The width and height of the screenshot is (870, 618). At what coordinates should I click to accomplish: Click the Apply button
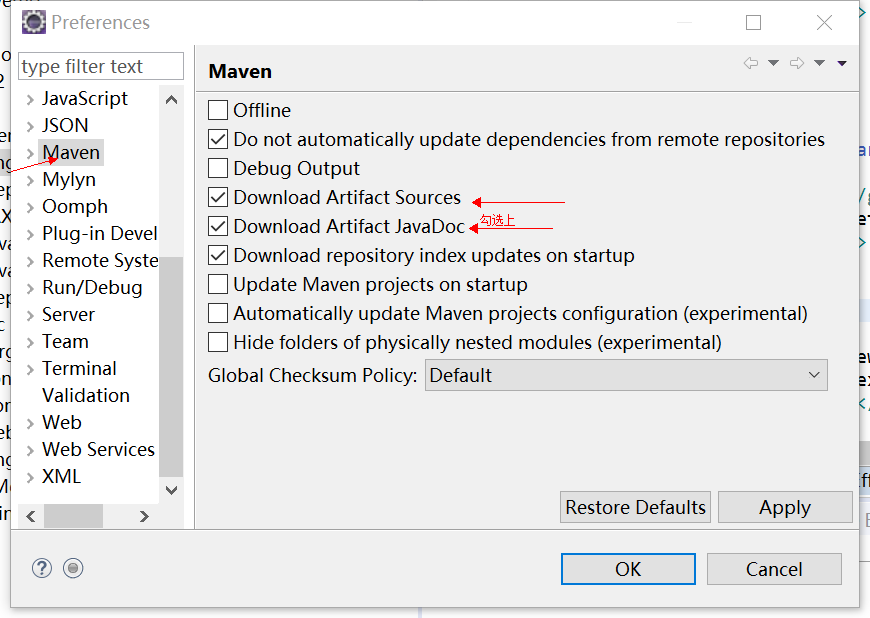(x=785, y=507)
